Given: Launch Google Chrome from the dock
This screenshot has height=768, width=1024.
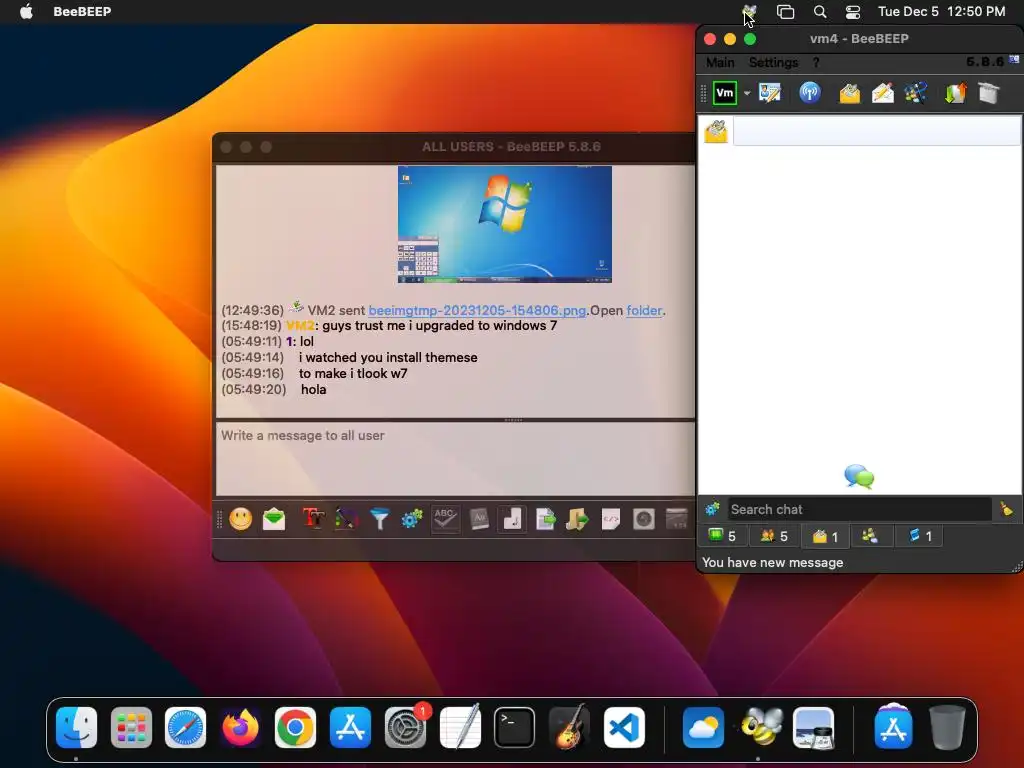Looking at the screenshot, I should [x=295, y=728].
